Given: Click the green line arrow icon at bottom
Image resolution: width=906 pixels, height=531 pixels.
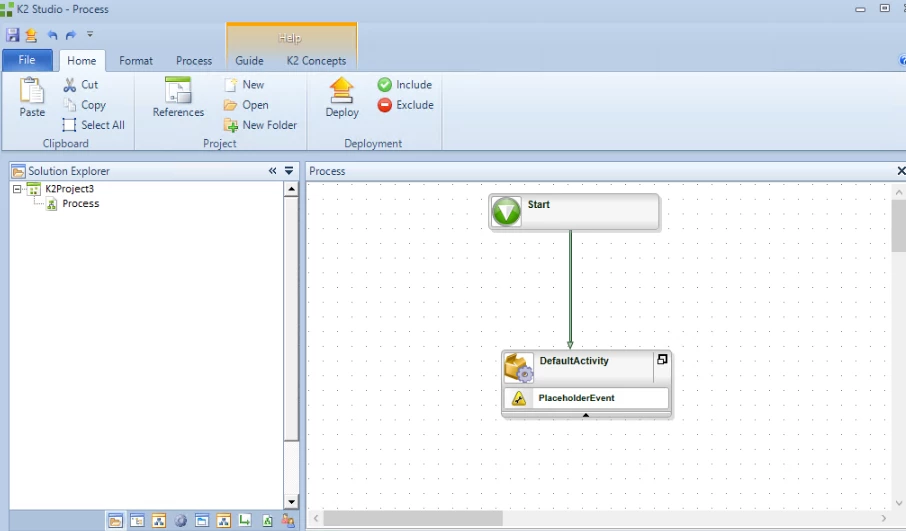Looking at the screenshot, I should tap(245, 520).
